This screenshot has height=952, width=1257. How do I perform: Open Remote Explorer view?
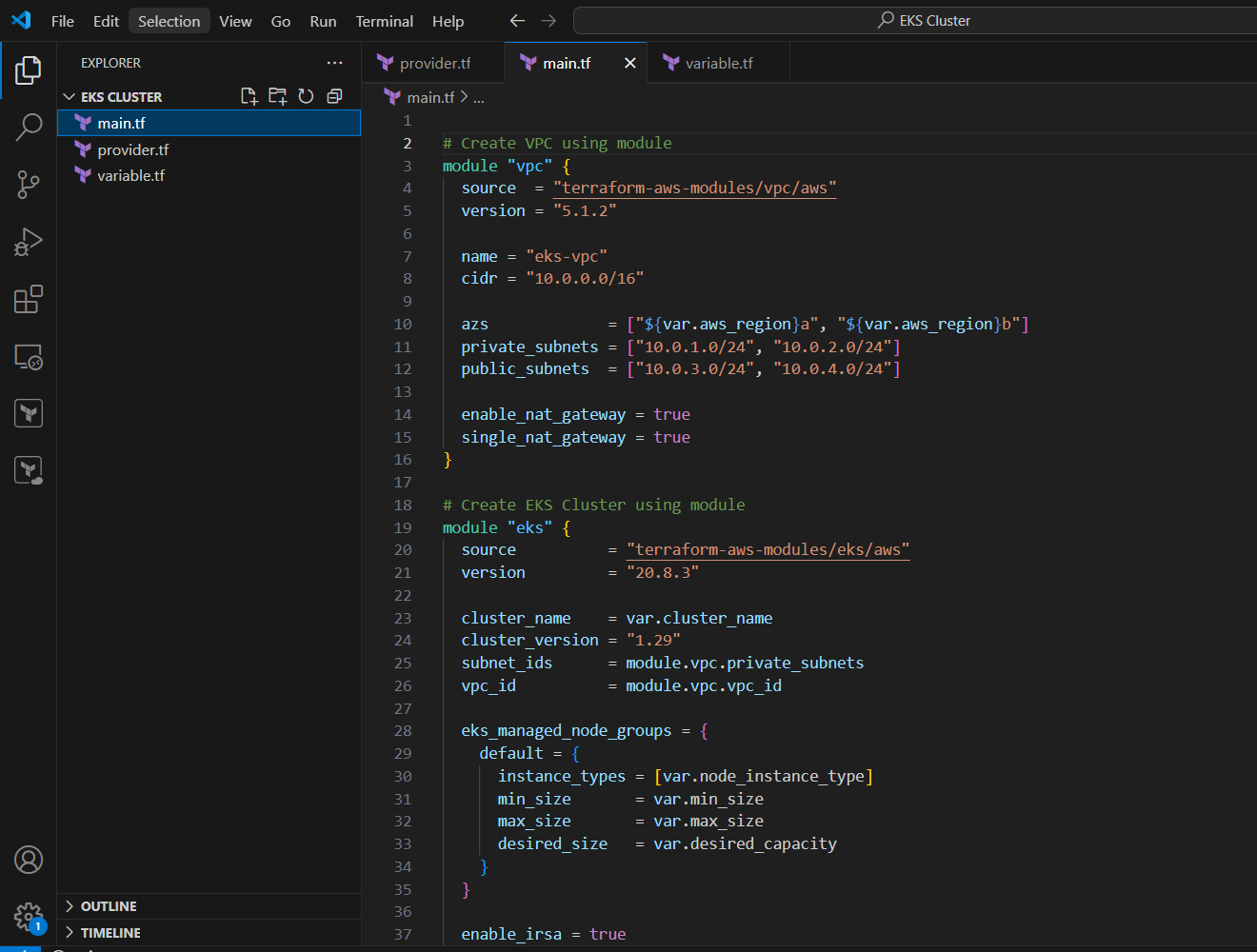coord(29,357)
